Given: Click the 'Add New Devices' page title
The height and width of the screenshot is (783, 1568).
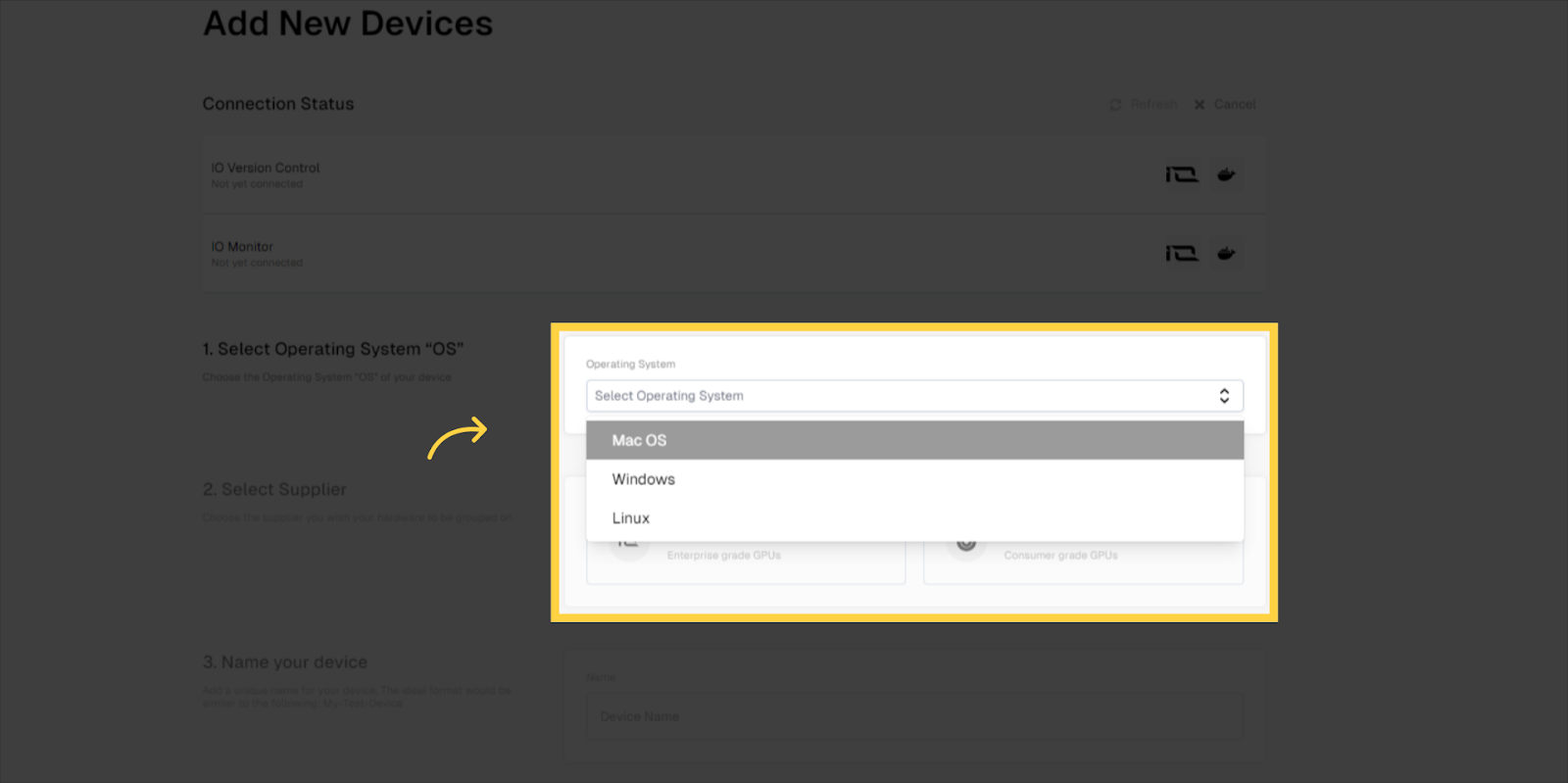Looking at the screenshot, I should (x=348, y=24).
